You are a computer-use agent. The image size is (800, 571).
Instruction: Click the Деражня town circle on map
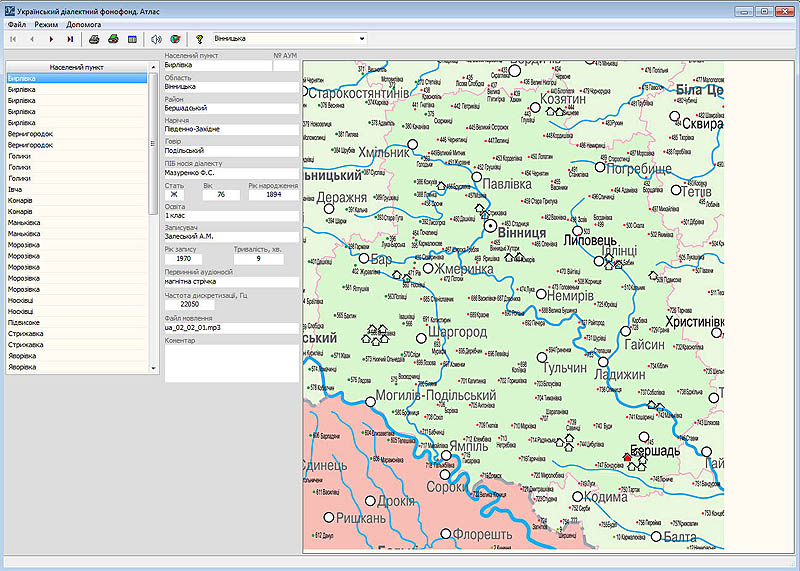pyautogui.click(x=329, y=209)
